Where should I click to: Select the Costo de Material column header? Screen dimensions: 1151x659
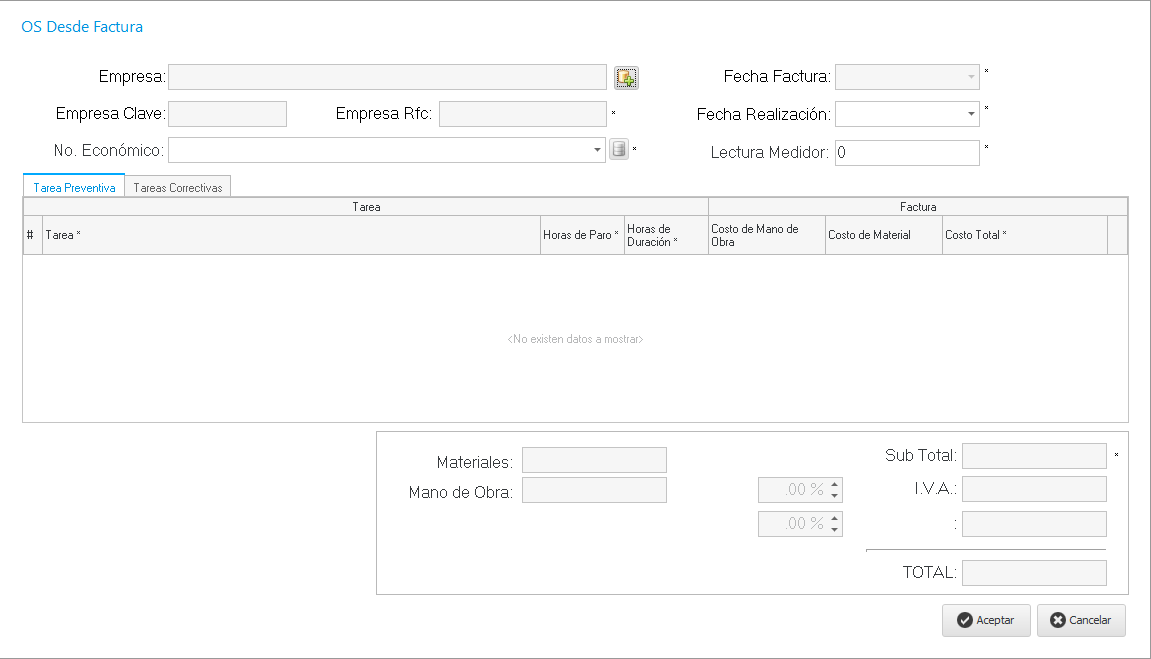[x=883, y=235]
